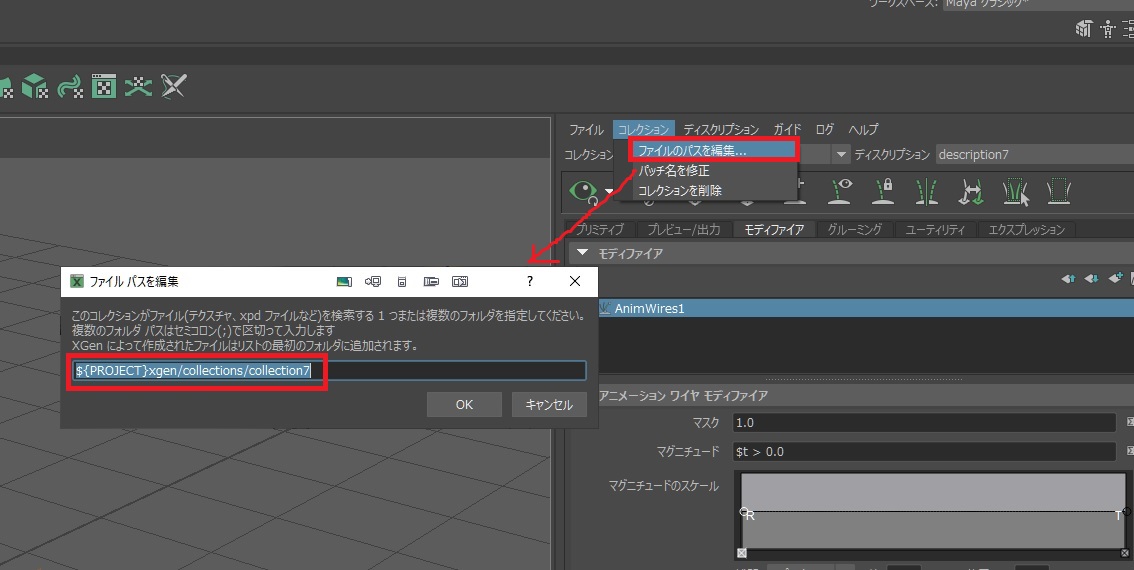Click the person icon at top right
The image size is (1134, 570).
(1107, 29)
